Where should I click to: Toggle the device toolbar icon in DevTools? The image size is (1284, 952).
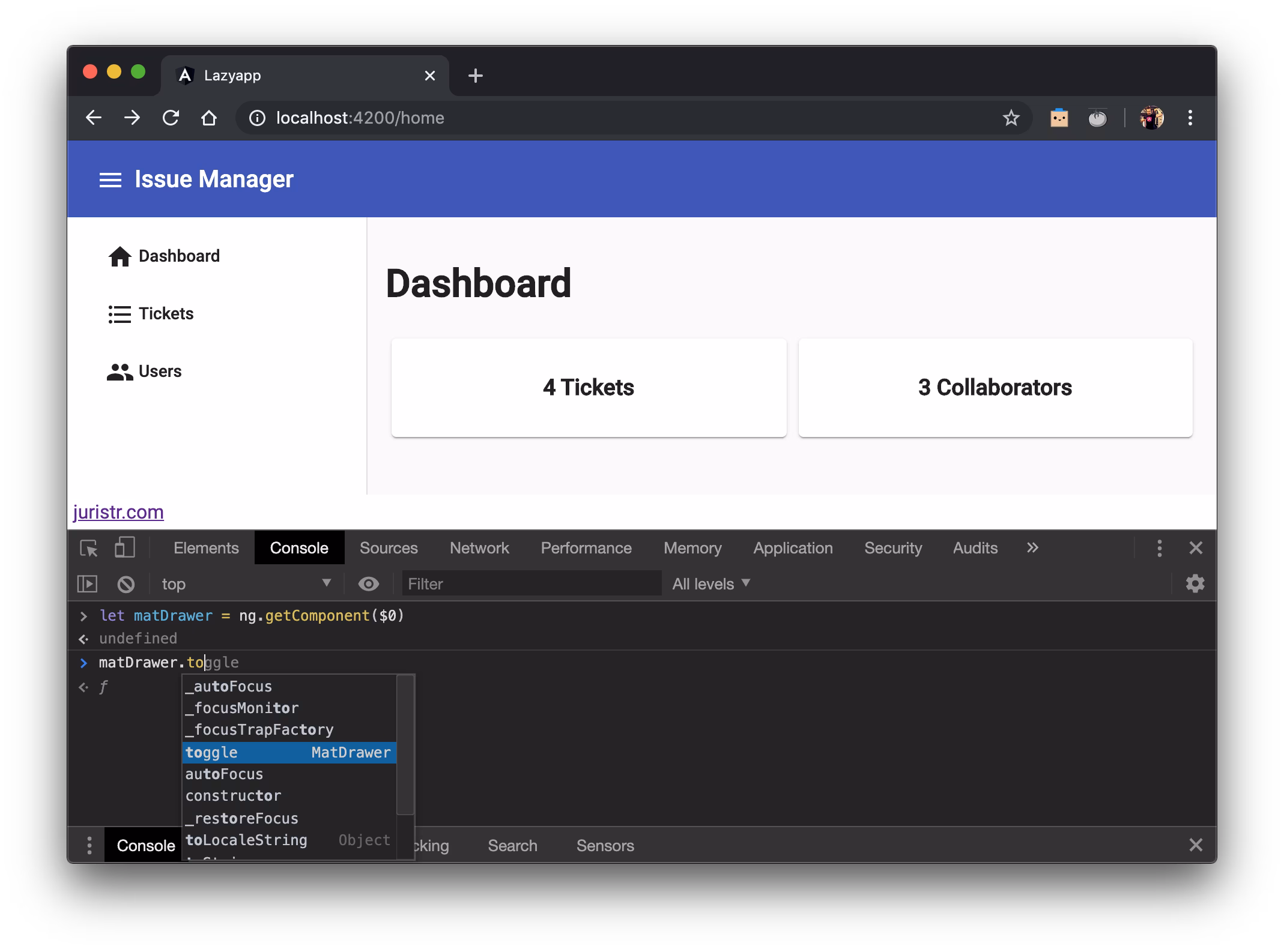124,548
